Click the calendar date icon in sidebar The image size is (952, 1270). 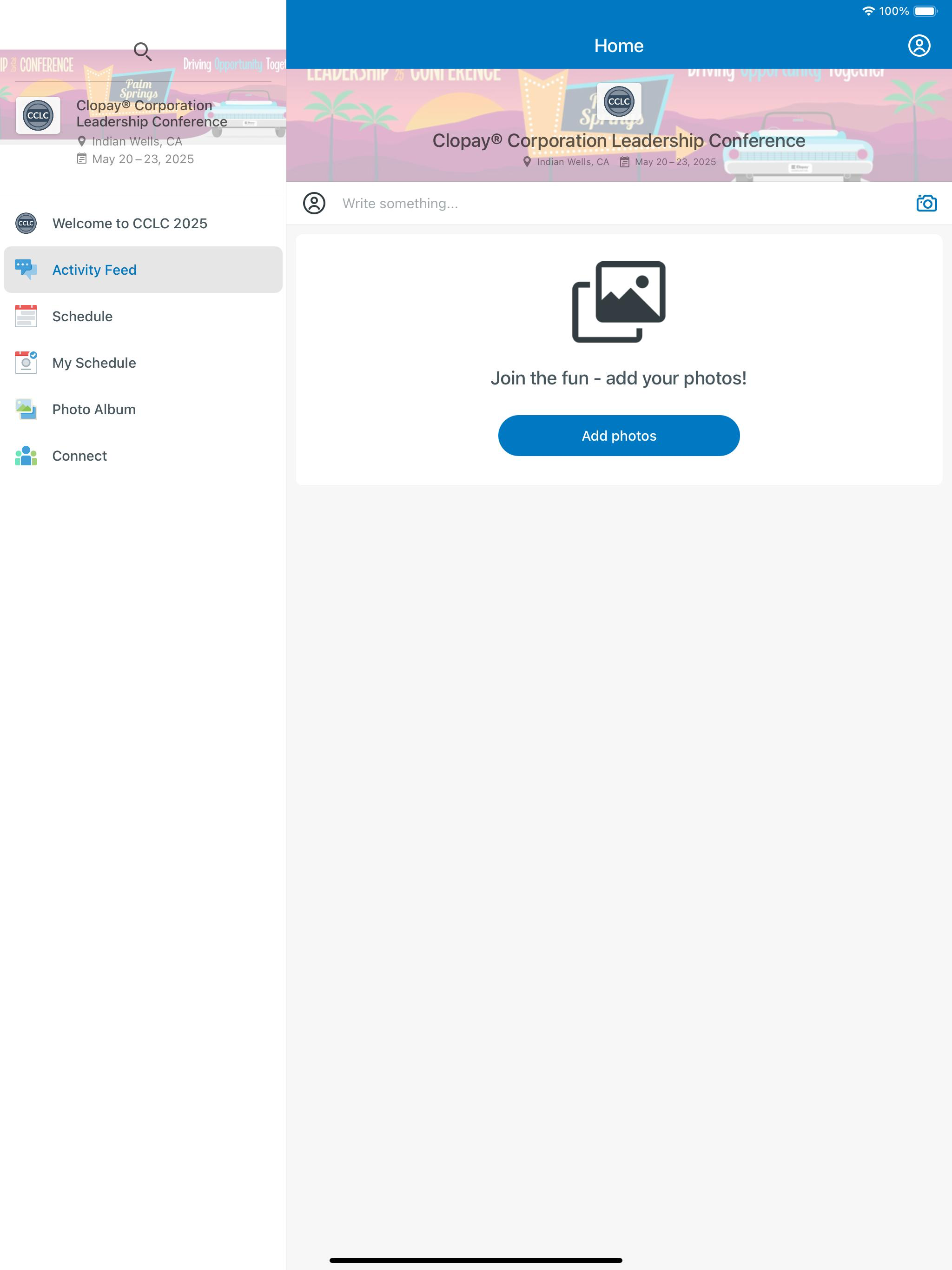[81, 159]
